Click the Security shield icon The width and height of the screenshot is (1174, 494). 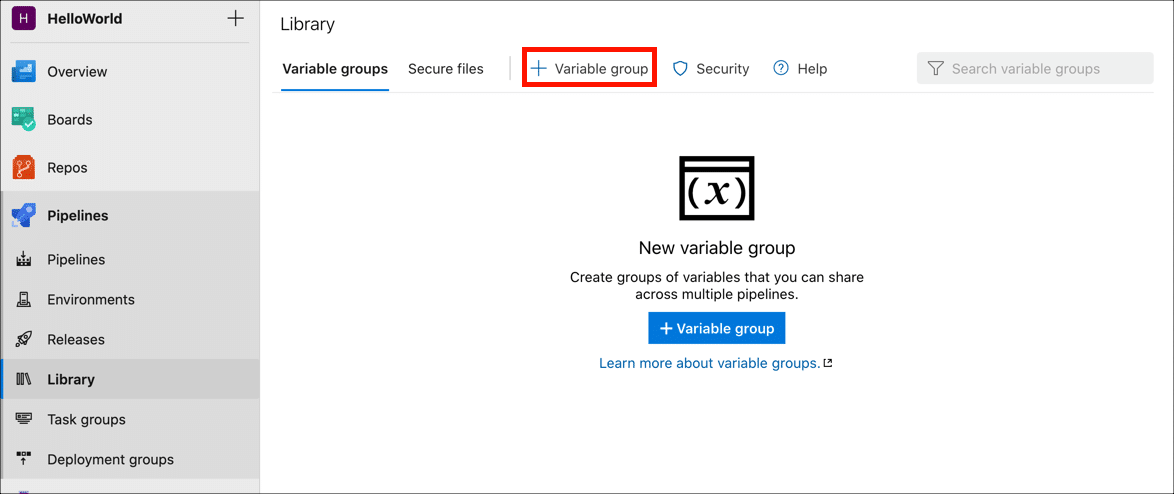pos(681,69)
